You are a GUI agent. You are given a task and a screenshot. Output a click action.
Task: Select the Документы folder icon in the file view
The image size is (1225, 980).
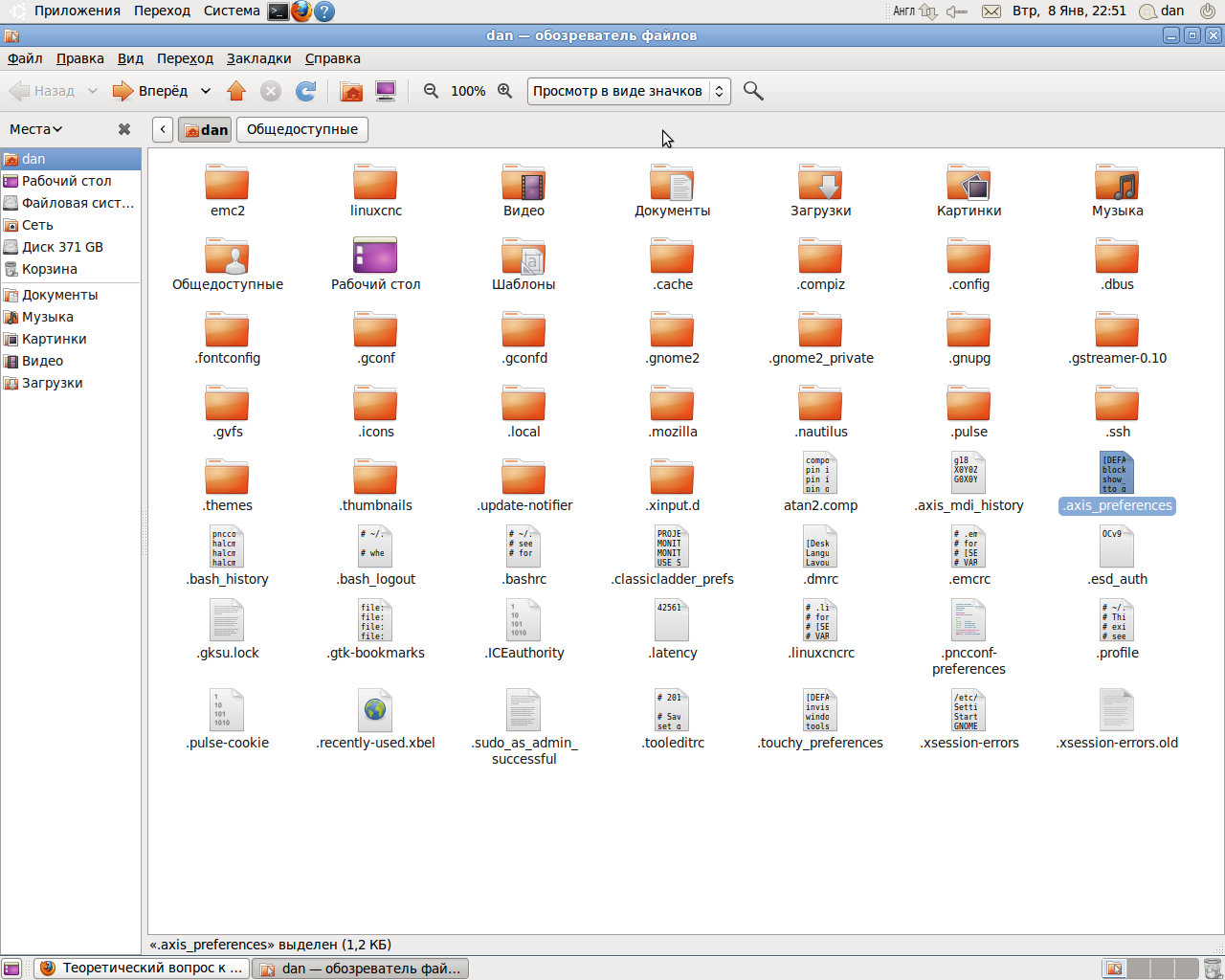(672, 190)
